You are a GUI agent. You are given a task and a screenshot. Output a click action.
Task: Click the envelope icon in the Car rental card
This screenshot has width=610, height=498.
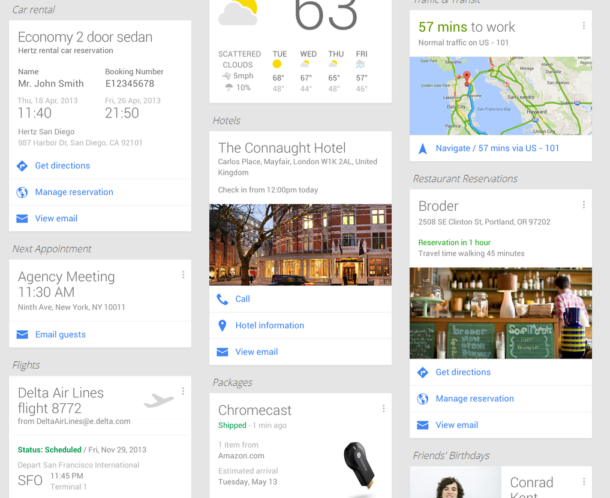(22, 218)
